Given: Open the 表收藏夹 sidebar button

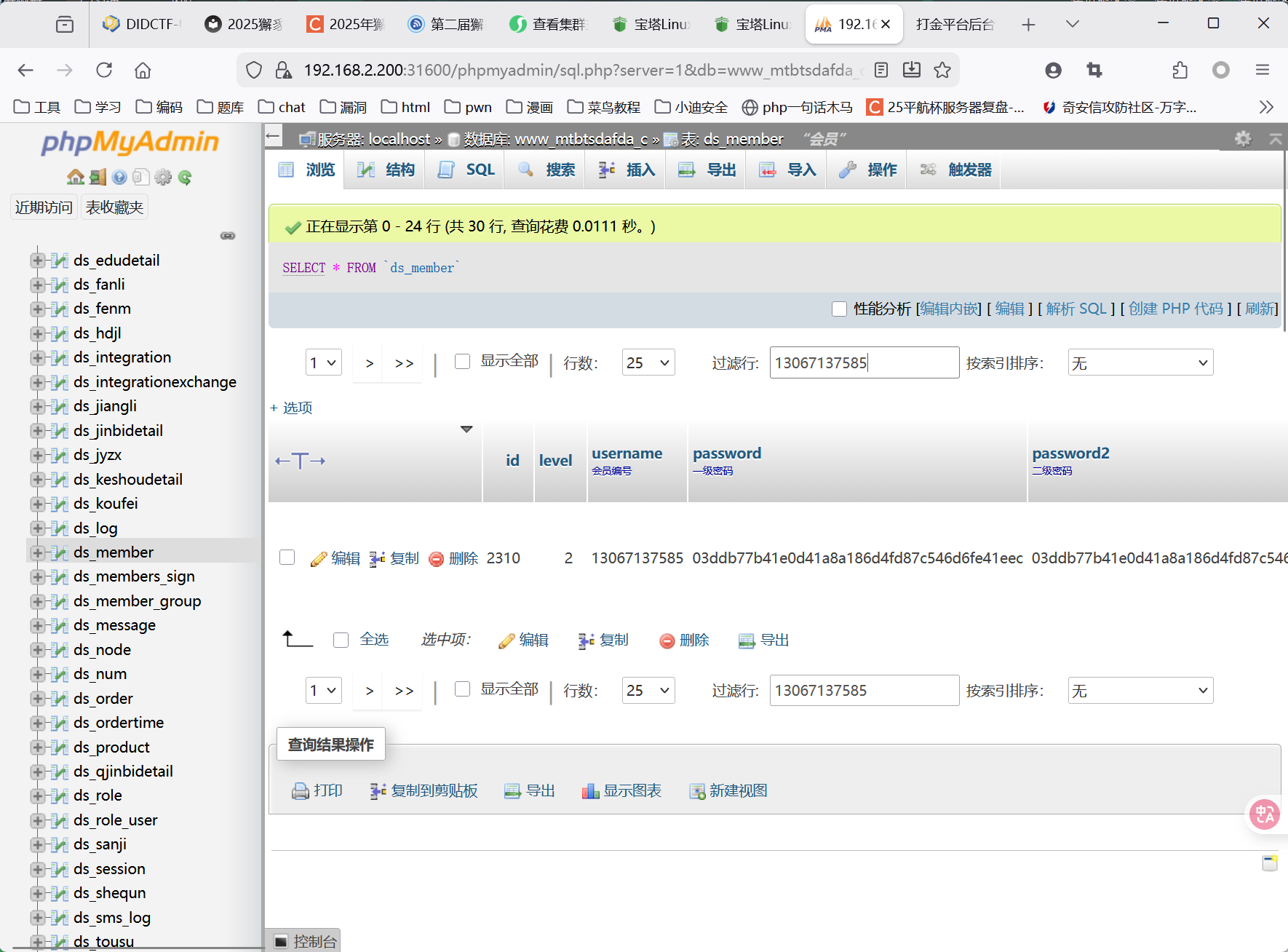Looking at the screenshot, I should coord(114,207).
